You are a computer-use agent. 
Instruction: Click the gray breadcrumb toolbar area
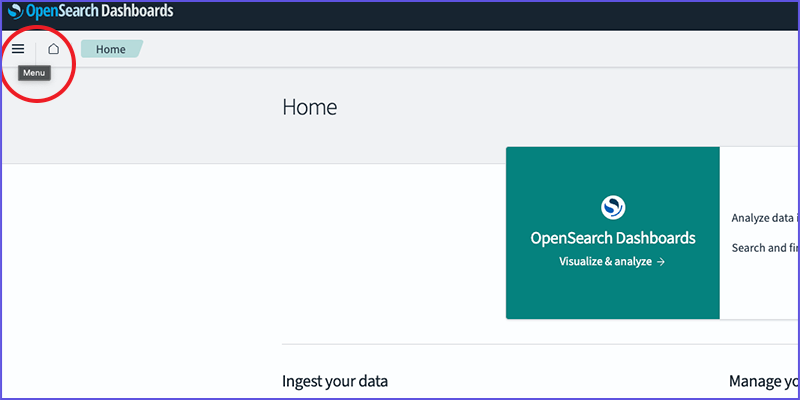[x=459, y=49]
